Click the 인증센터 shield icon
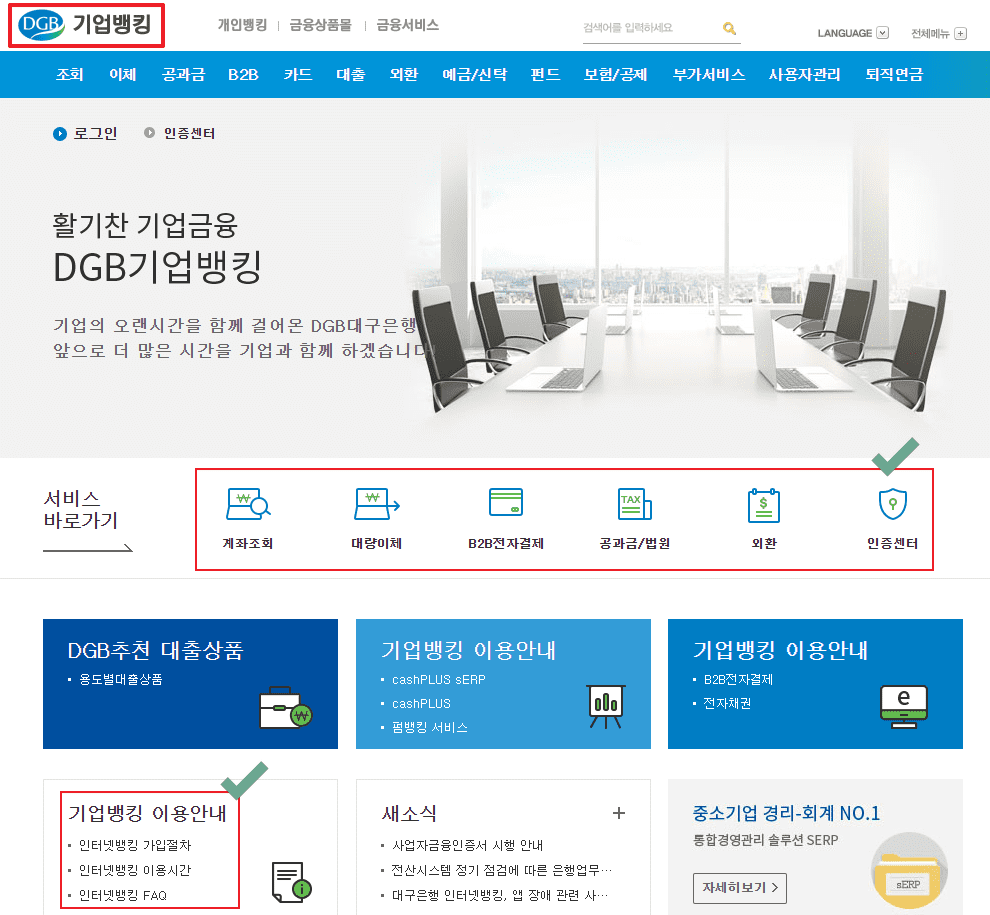 (891, 505)
